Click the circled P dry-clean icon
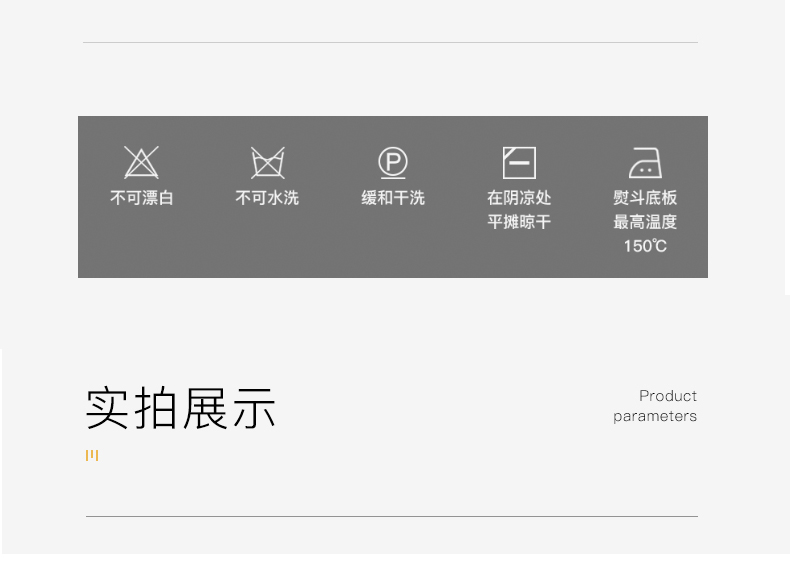The image size is (790, 581). 393,163
